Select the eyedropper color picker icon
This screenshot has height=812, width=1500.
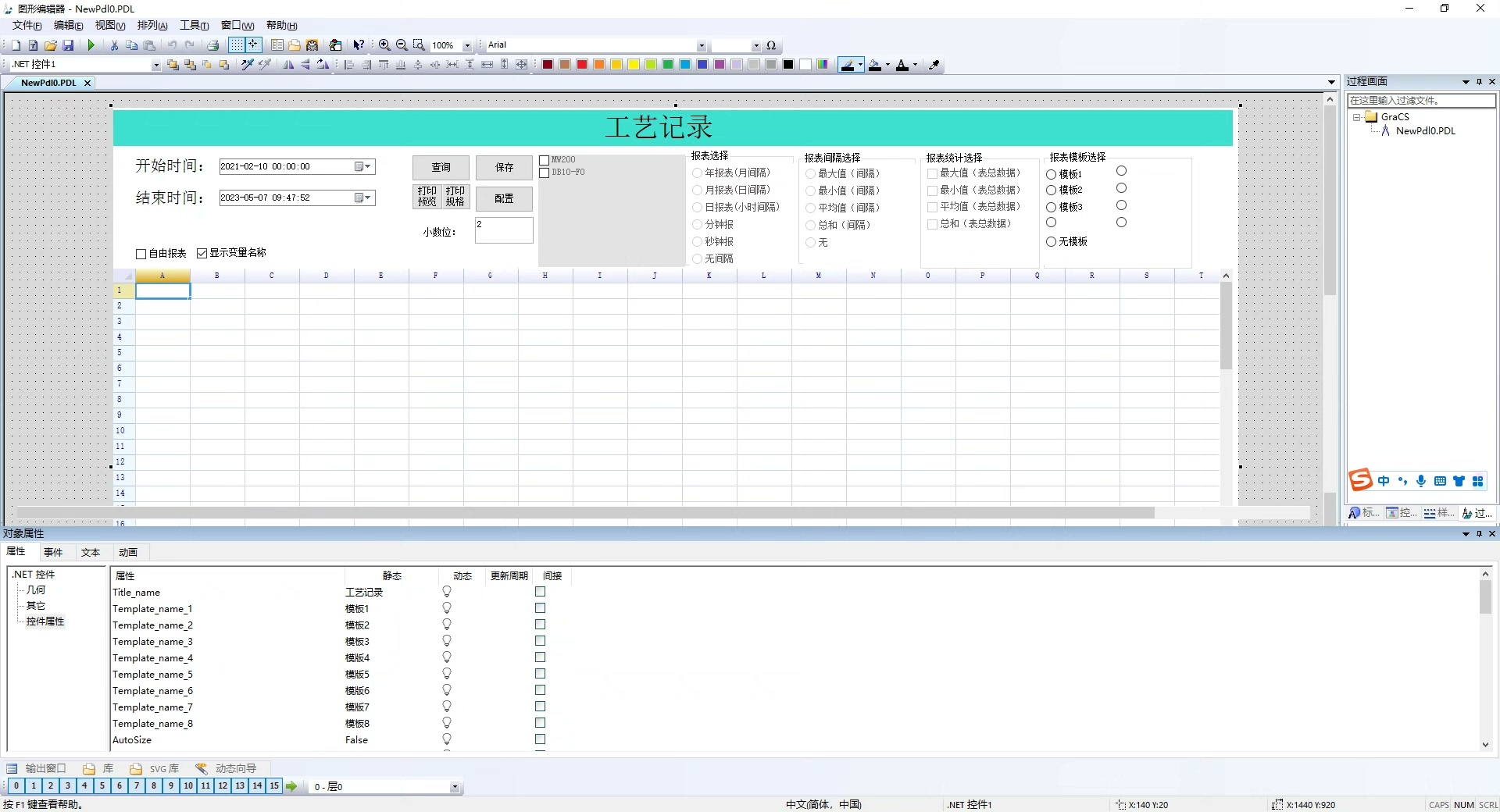pos(934,66)
